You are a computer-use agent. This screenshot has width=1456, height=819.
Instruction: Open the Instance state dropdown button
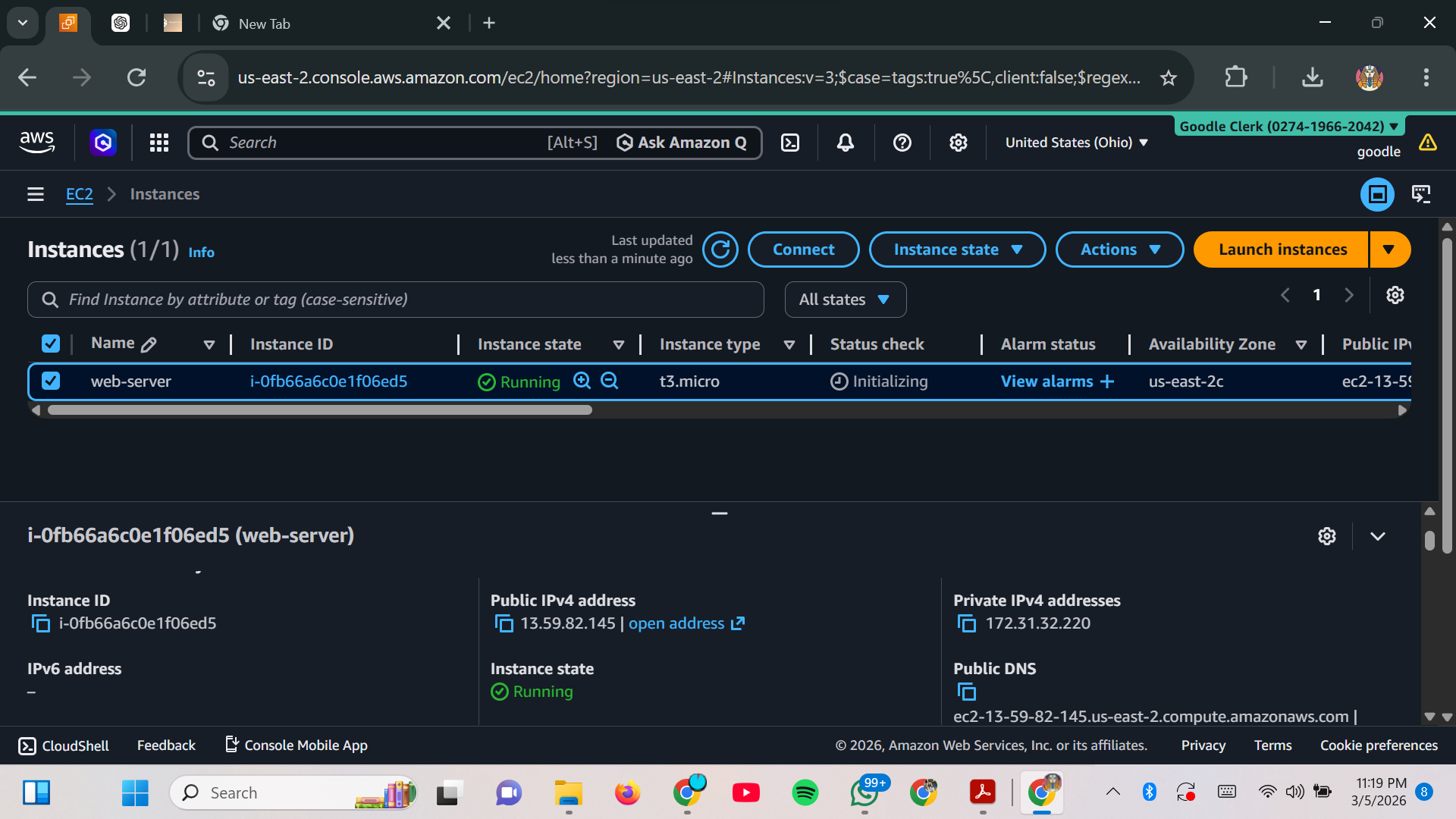[957, 249]
